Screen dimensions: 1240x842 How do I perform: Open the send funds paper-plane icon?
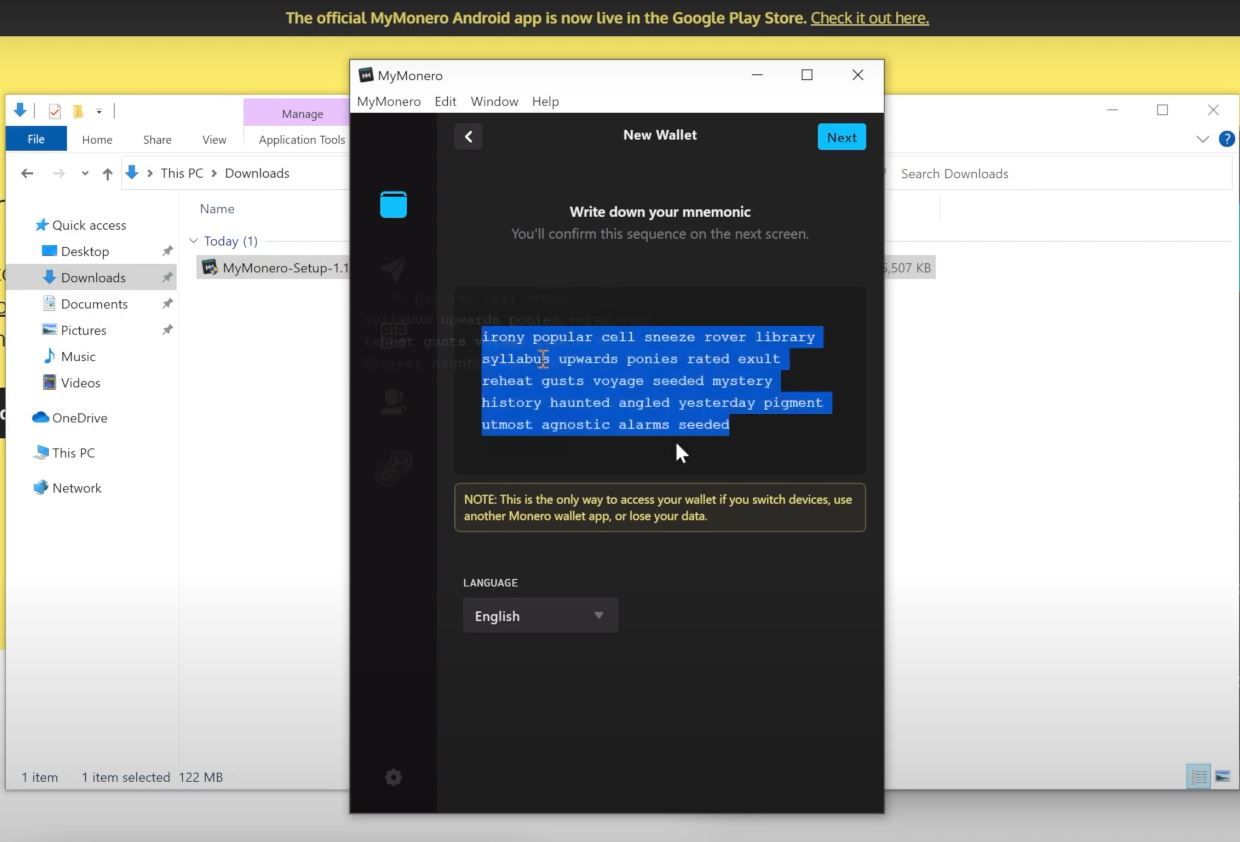(x=393, y=269)
